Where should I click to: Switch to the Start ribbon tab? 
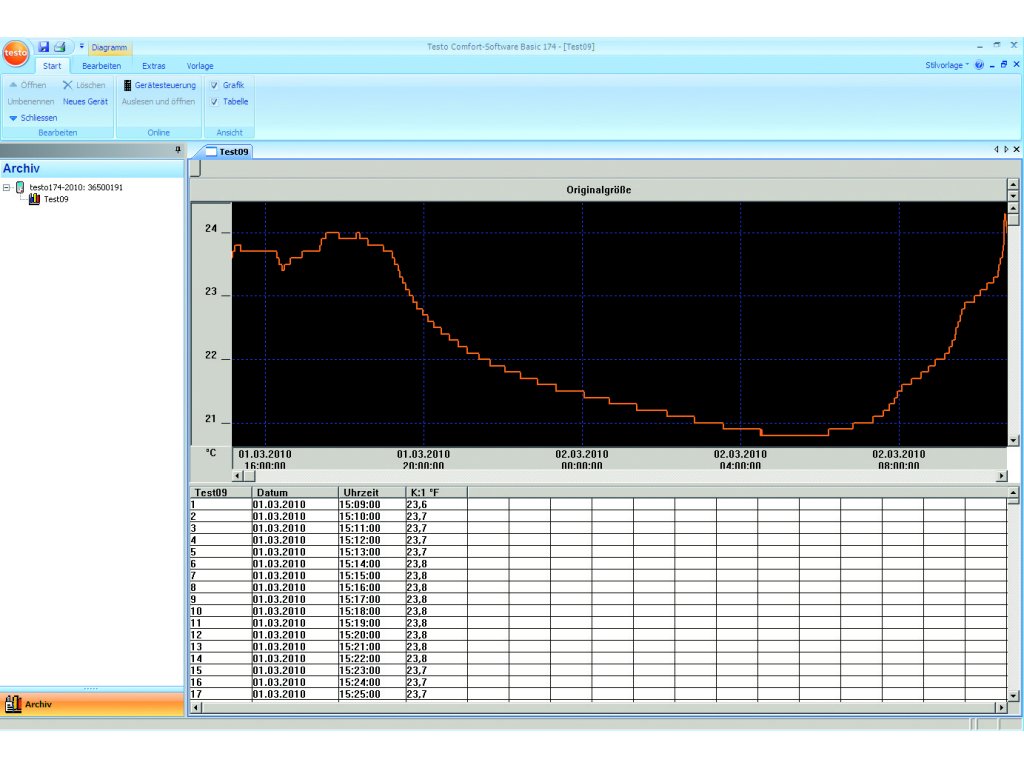point(52,66)
